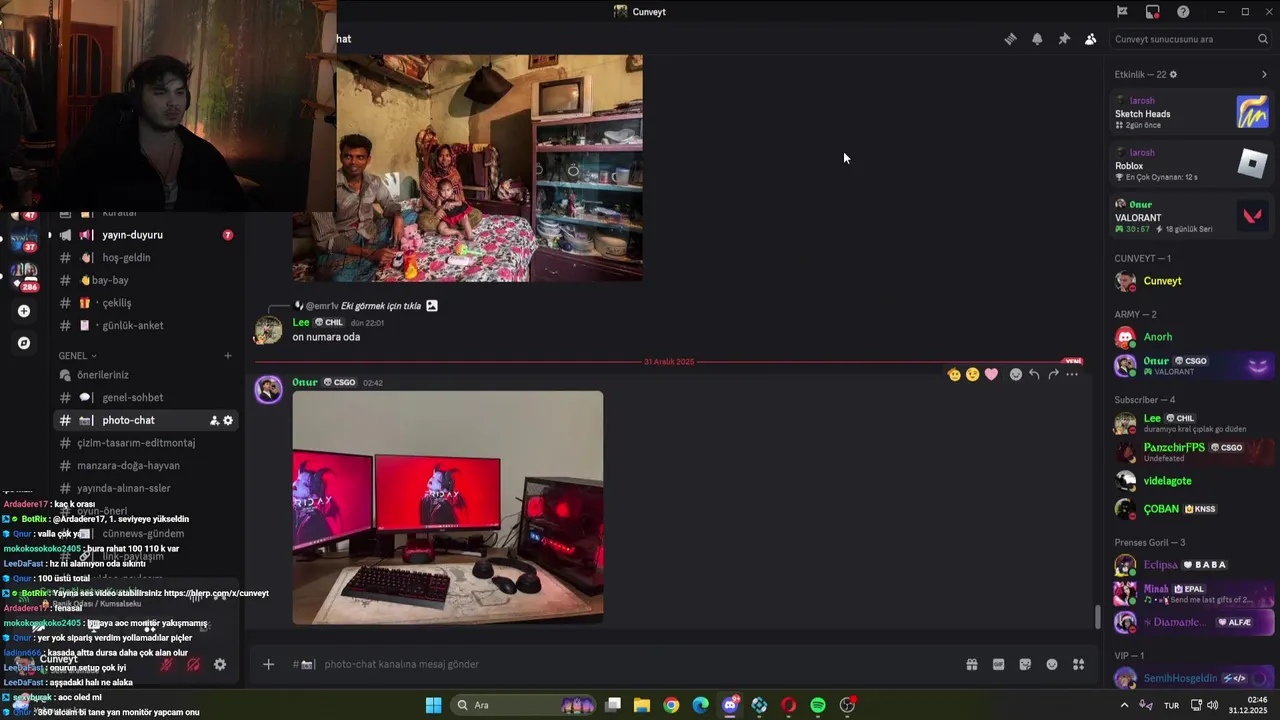Select member videlagote in member list
This screenshot has width=1280, height=720.
(x=1191, y=481)
